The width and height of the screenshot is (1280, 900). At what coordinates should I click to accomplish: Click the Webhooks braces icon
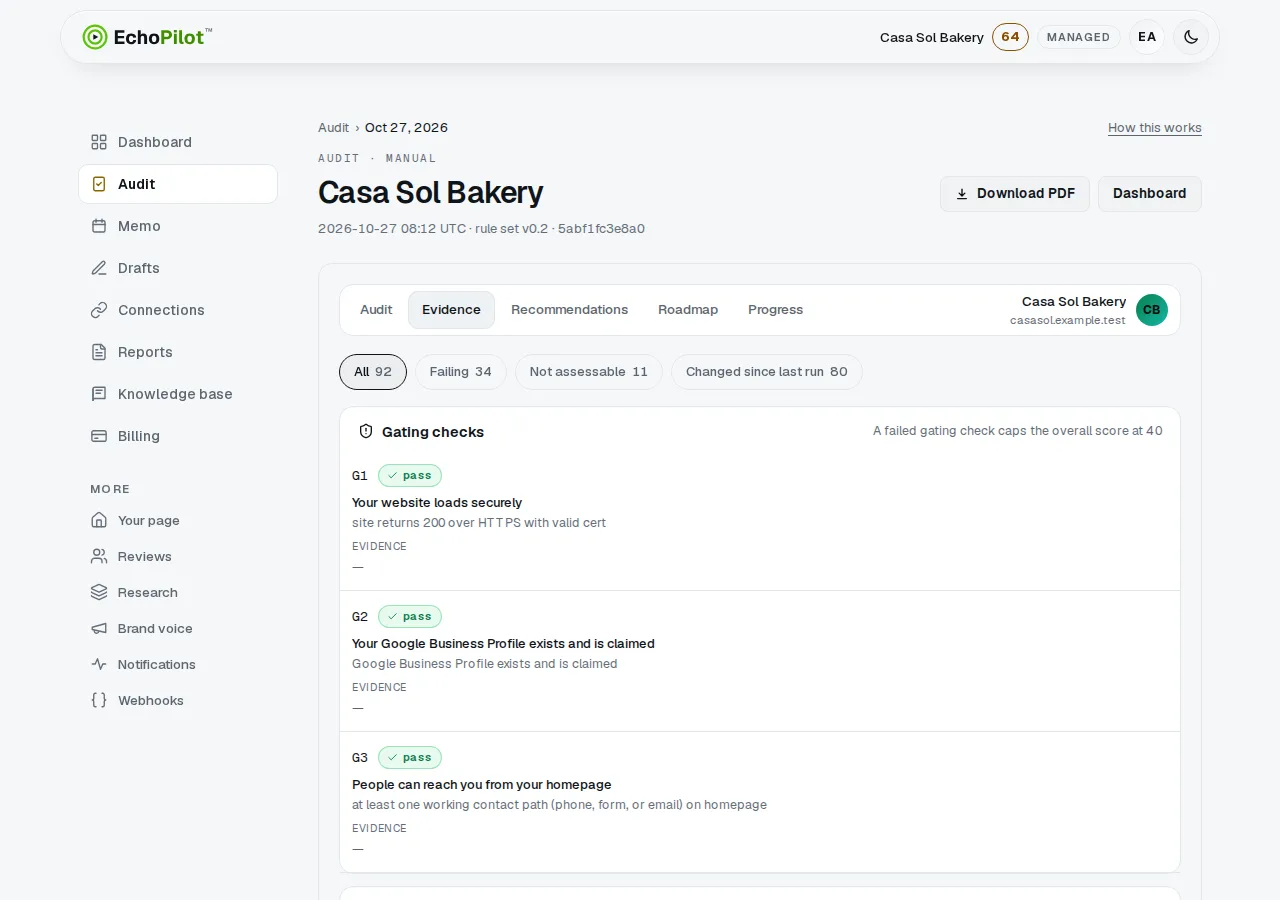click(99, 700)
